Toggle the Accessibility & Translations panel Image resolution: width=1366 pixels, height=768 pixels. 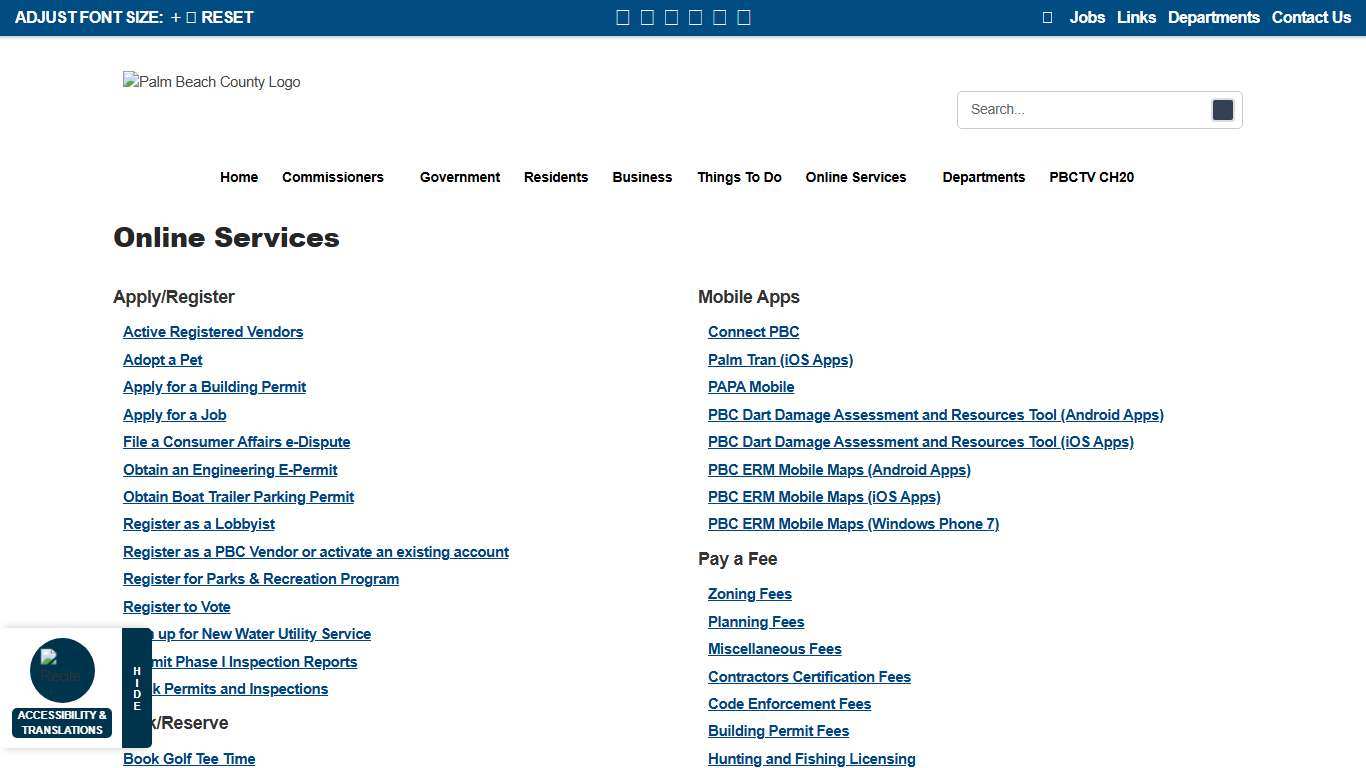[62, 722]
